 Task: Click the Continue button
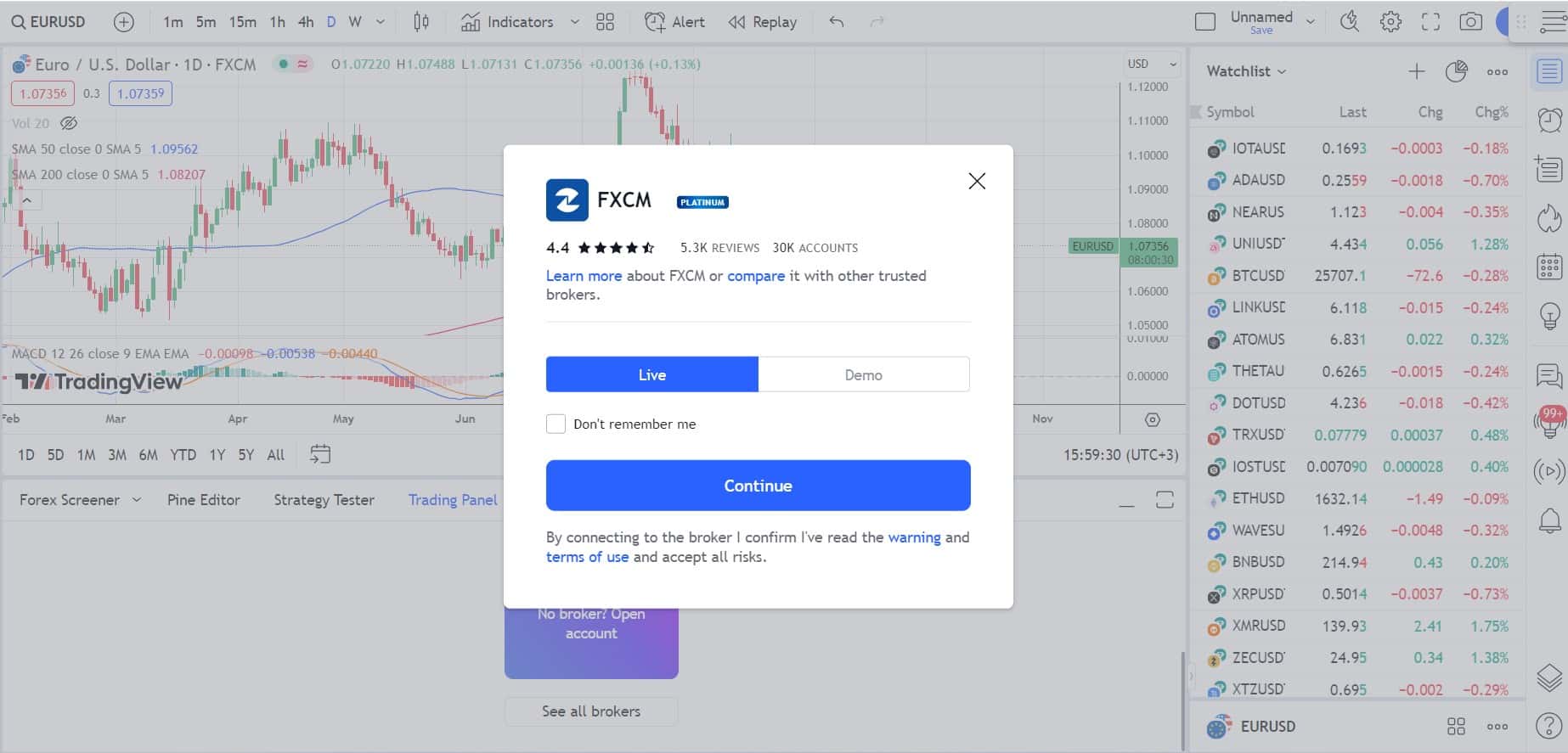(758, 486)
